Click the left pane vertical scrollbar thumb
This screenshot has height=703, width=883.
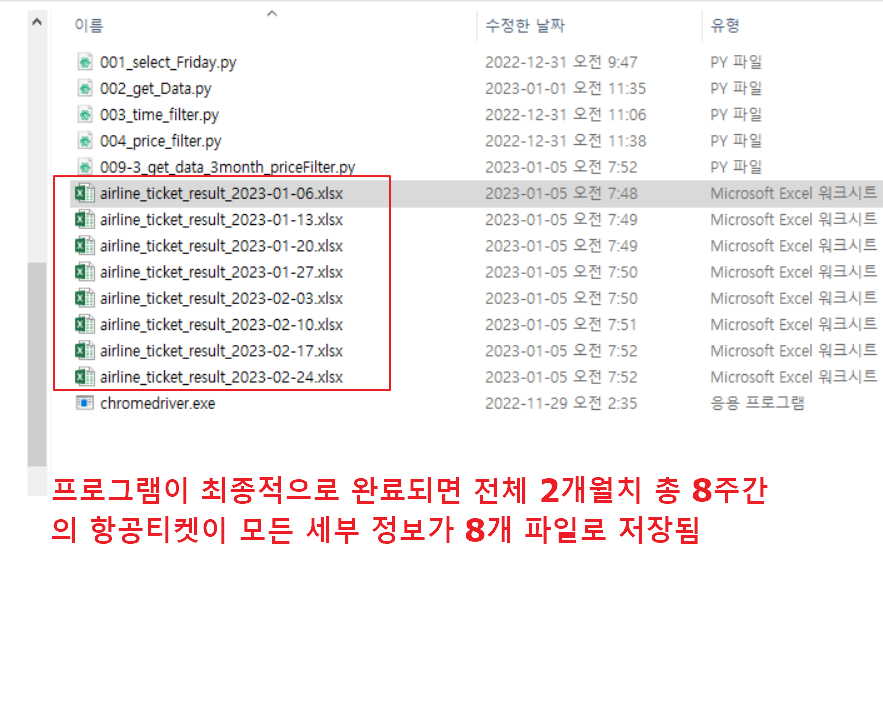tap(37, 364)
